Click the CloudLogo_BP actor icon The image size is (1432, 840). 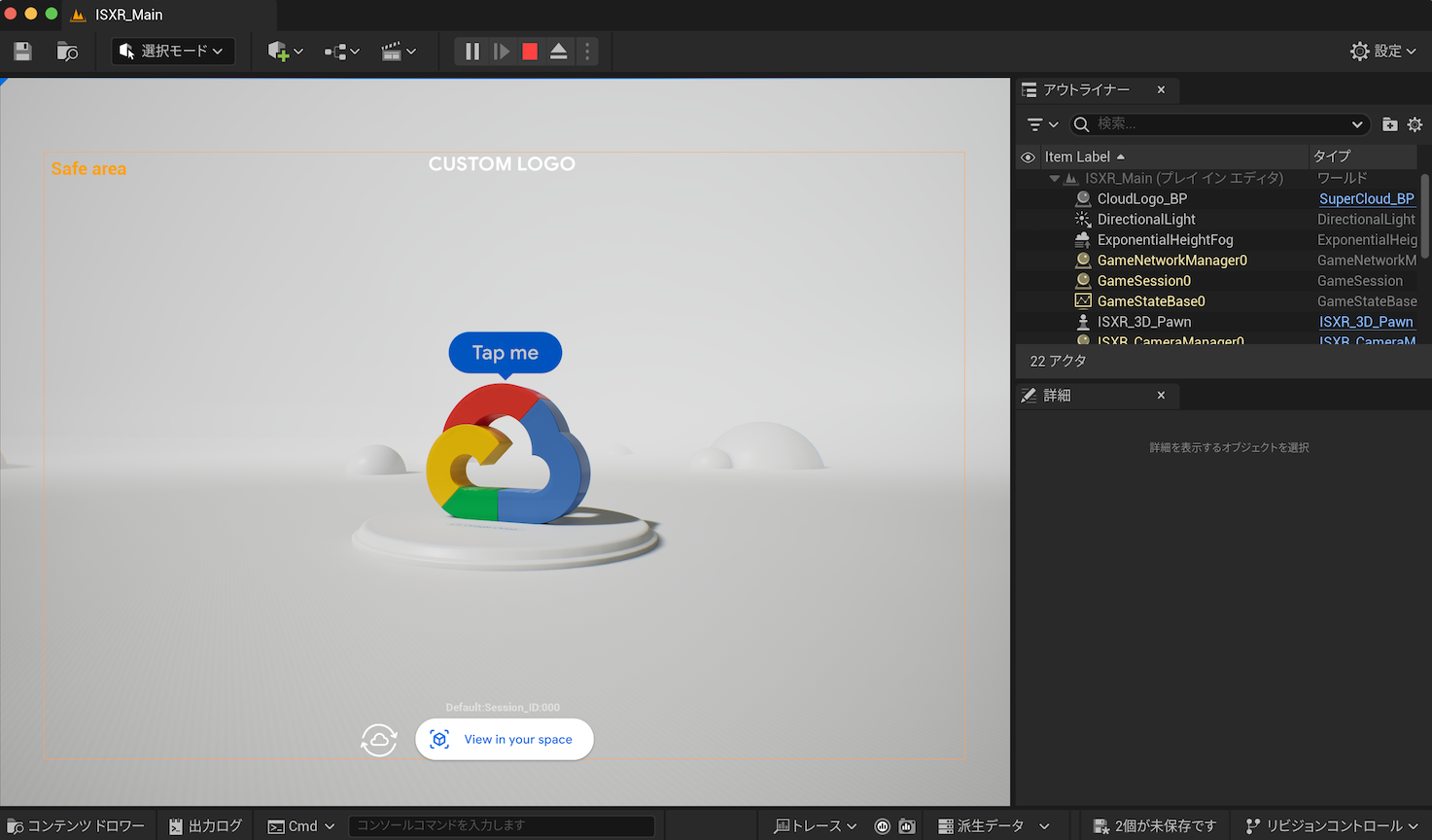click(x=1083, y=198)
